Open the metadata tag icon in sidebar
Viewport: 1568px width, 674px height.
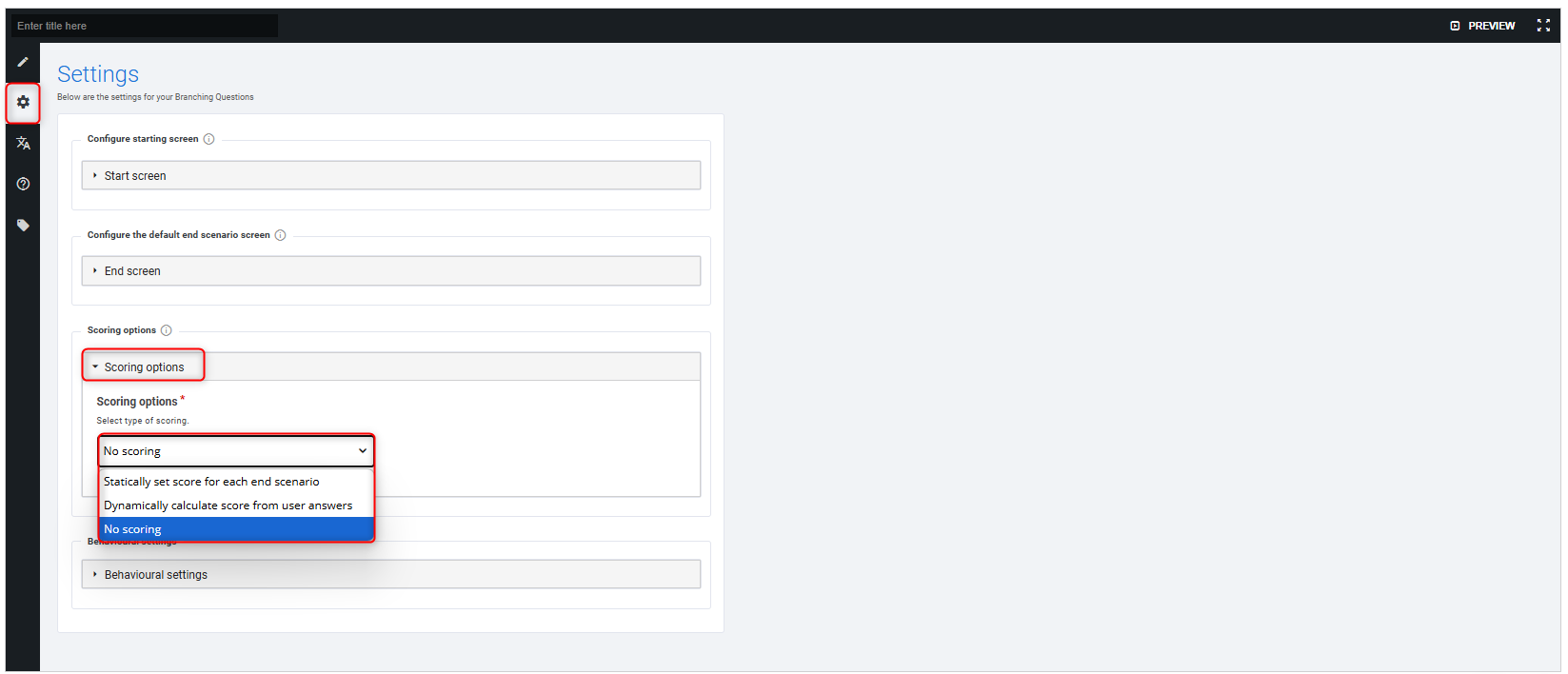[23, 226]
